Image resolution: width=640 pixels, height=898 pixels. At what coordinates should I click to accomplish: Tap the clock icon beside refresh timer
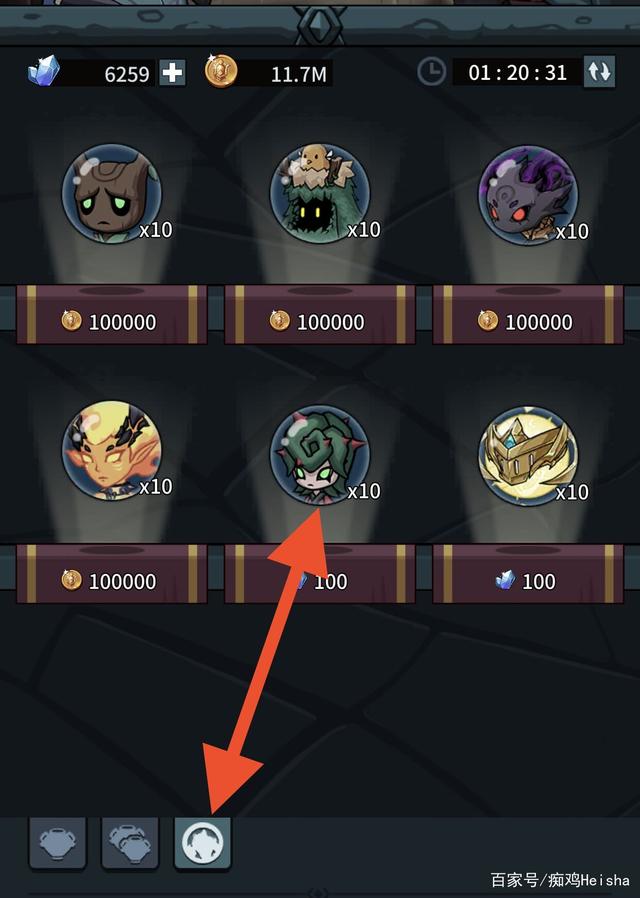431,72
